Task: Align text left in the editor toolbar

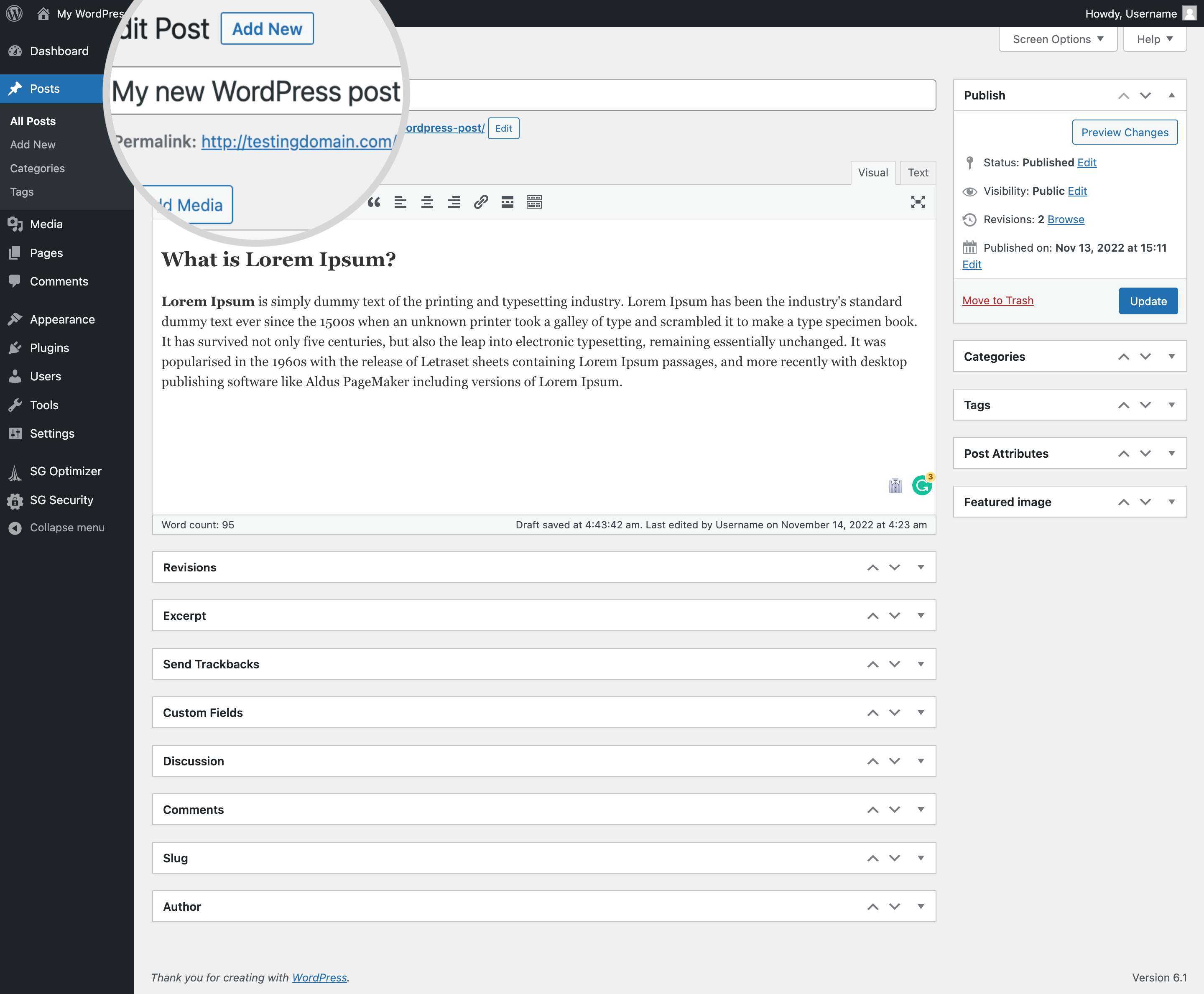Action: pos(400,202)
